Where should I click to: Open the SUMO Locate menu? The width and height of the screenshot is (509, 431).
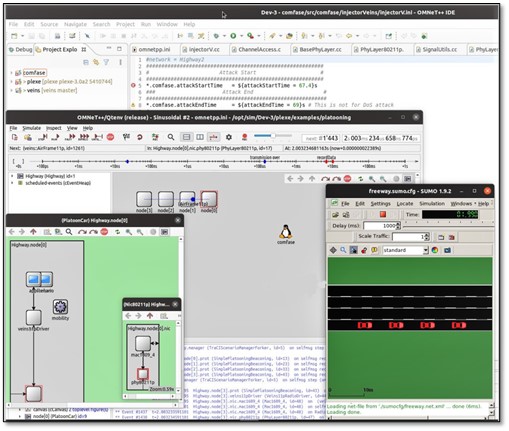click(405, 203)
